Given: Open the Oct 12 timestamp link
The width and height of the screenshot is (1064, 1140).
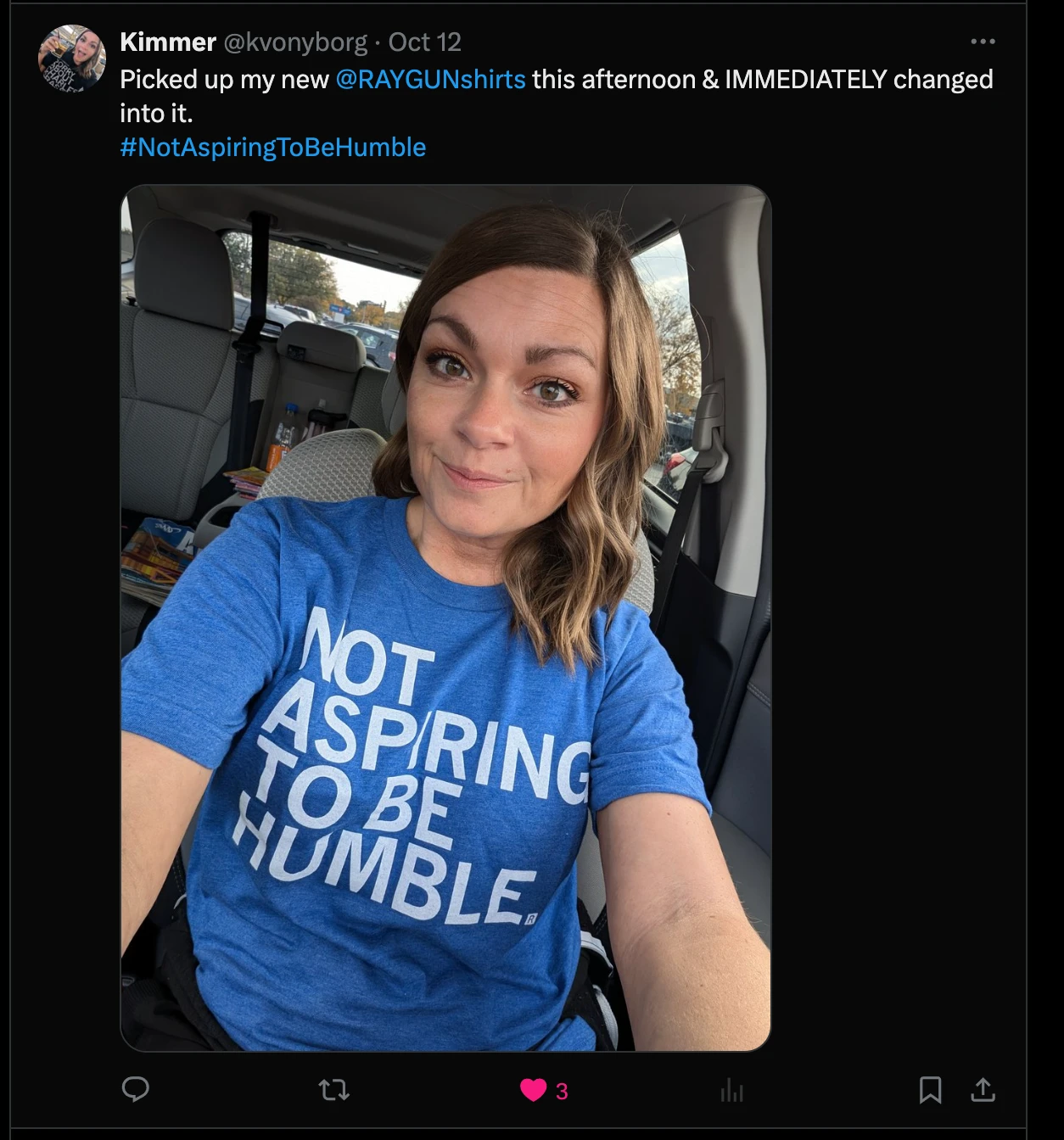Looking at the screenshot, I should tap(425, 42).
